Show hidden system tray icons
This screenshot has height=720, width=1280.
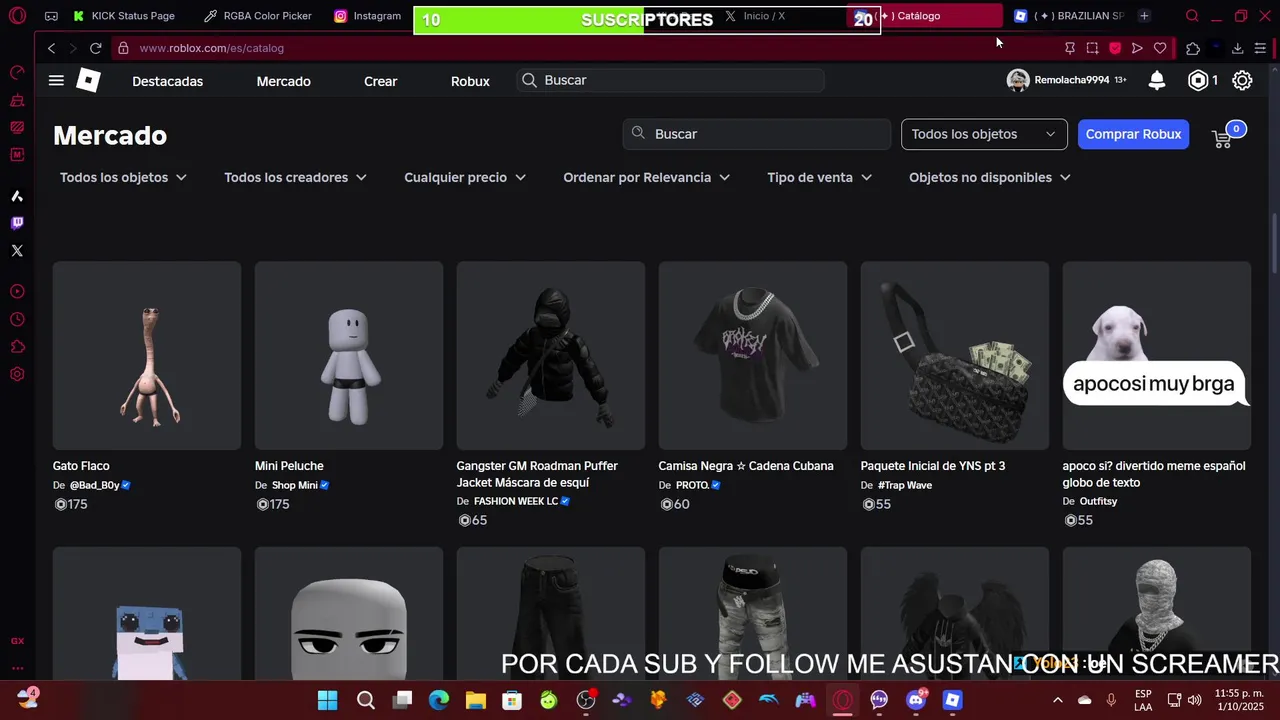[1058, 700]
